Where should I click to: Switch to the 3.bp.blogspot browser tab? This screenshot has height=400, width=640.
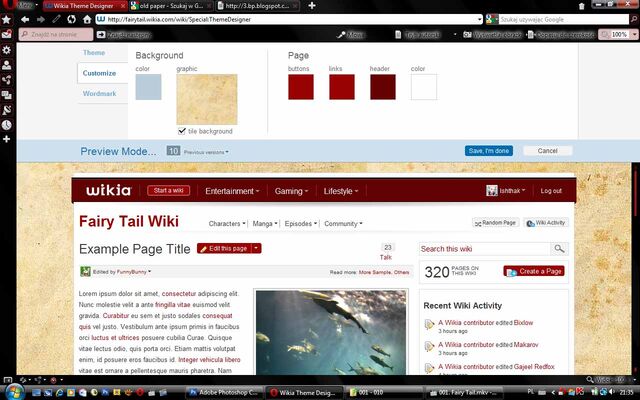[258, 6]
